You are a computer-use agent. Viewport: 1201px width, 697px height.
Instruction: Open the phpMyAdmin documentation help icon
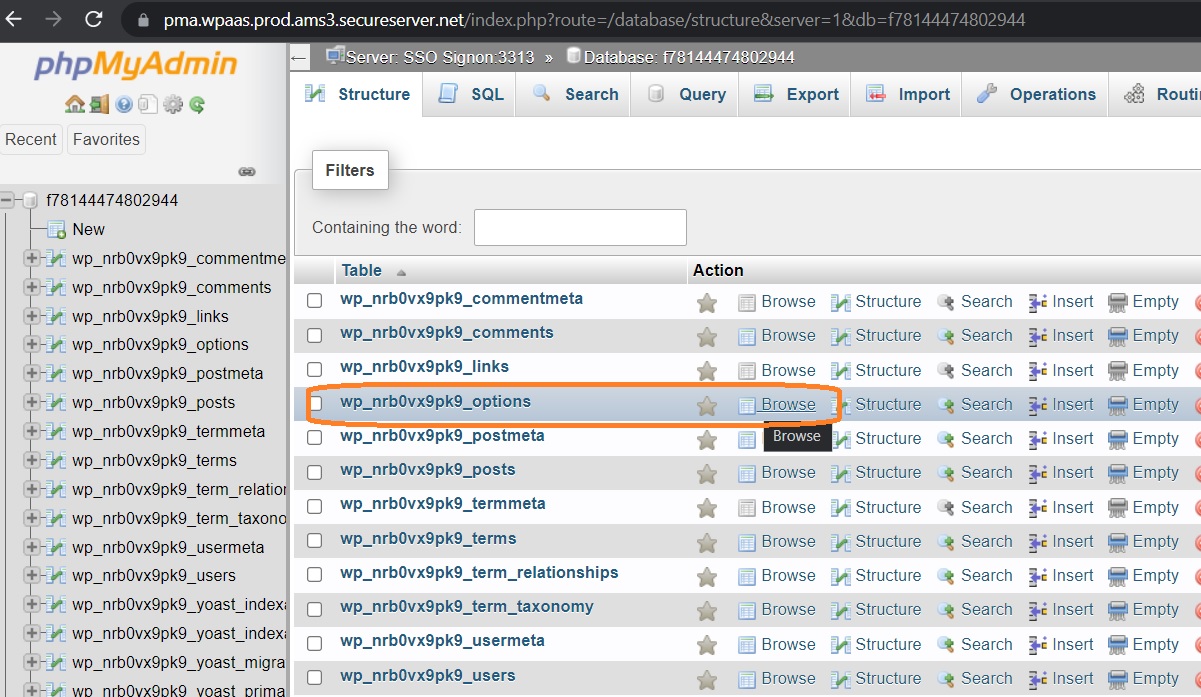[x=124, y=104]
